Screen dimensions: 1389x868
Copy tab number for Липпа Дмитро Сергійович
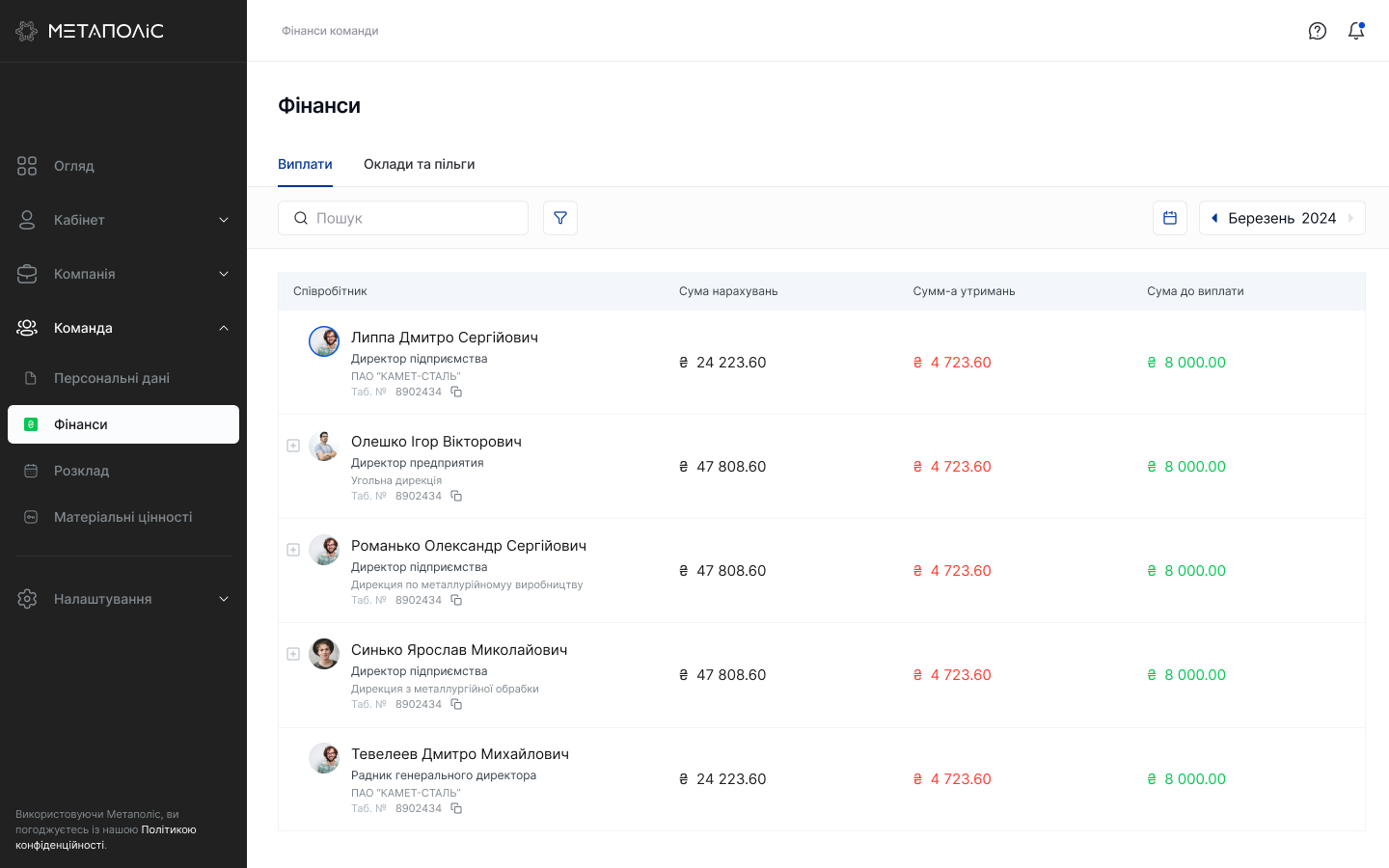456,392
